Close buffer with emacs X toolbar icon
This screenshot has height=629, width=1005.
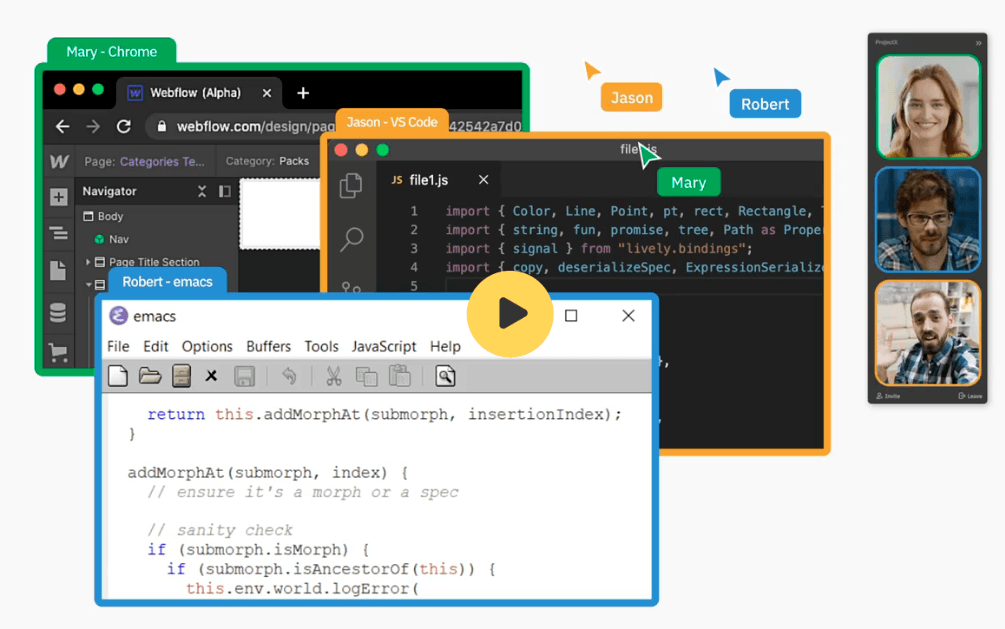211,376
